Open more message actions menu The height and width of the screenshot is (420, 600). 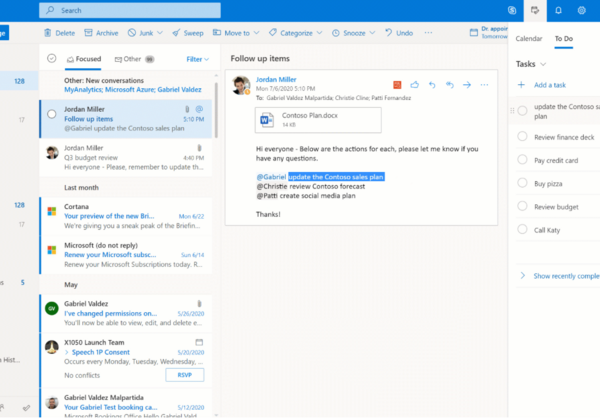(484, 85)
